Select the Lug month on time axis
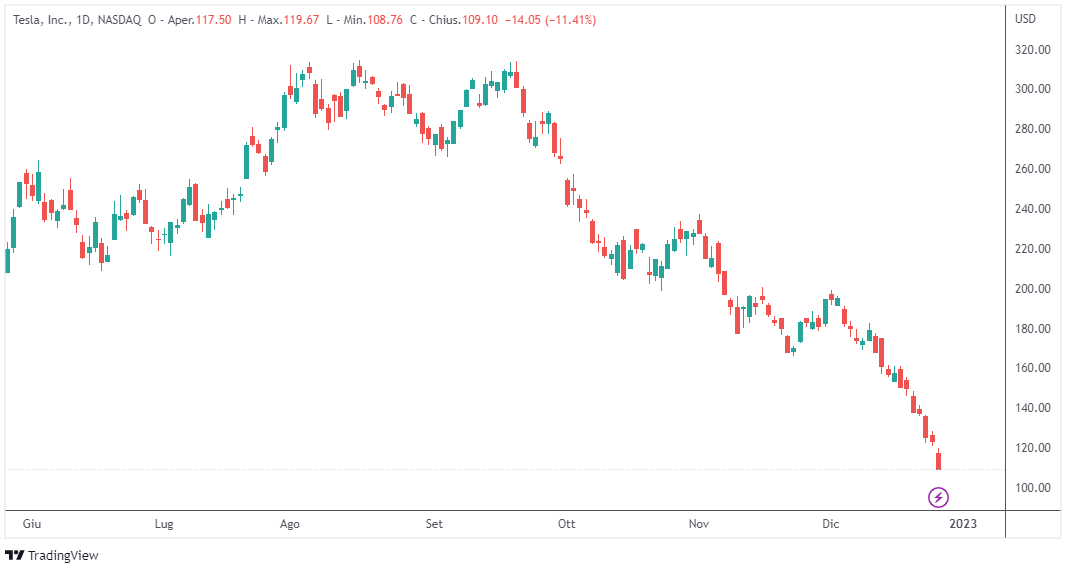The width and height of the screenshot is (1065, 568). pos(165,523)
